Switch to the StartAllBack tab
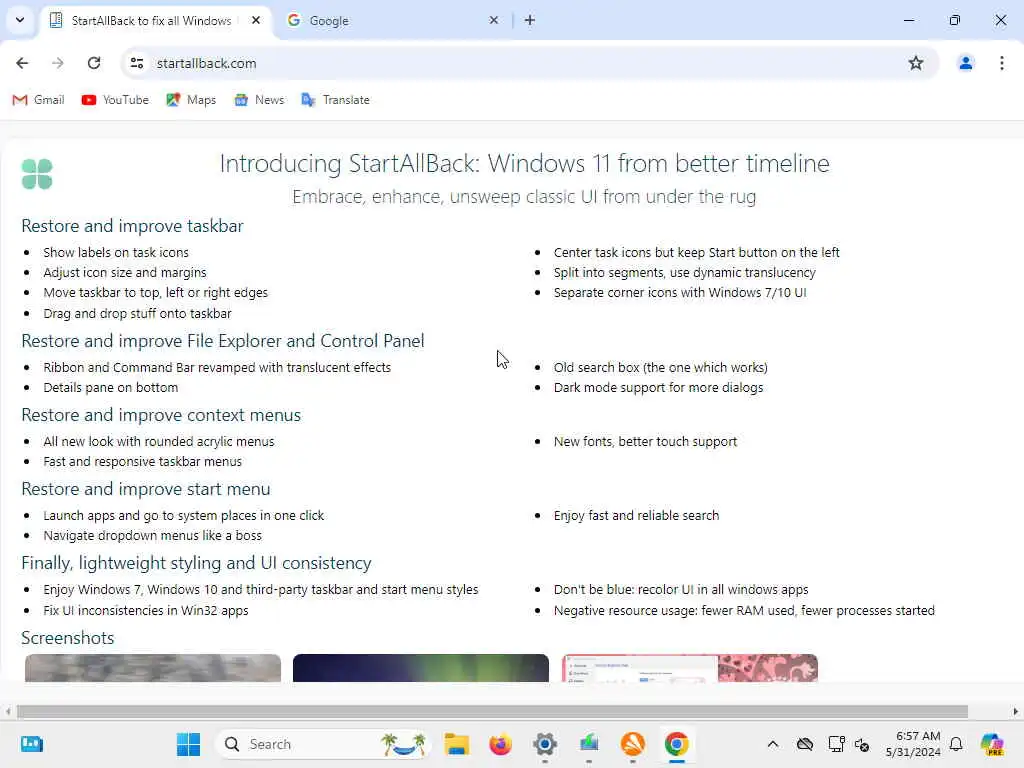This screenshot has height=768, width=1024. pyautogui.click(x=152, y=21)
